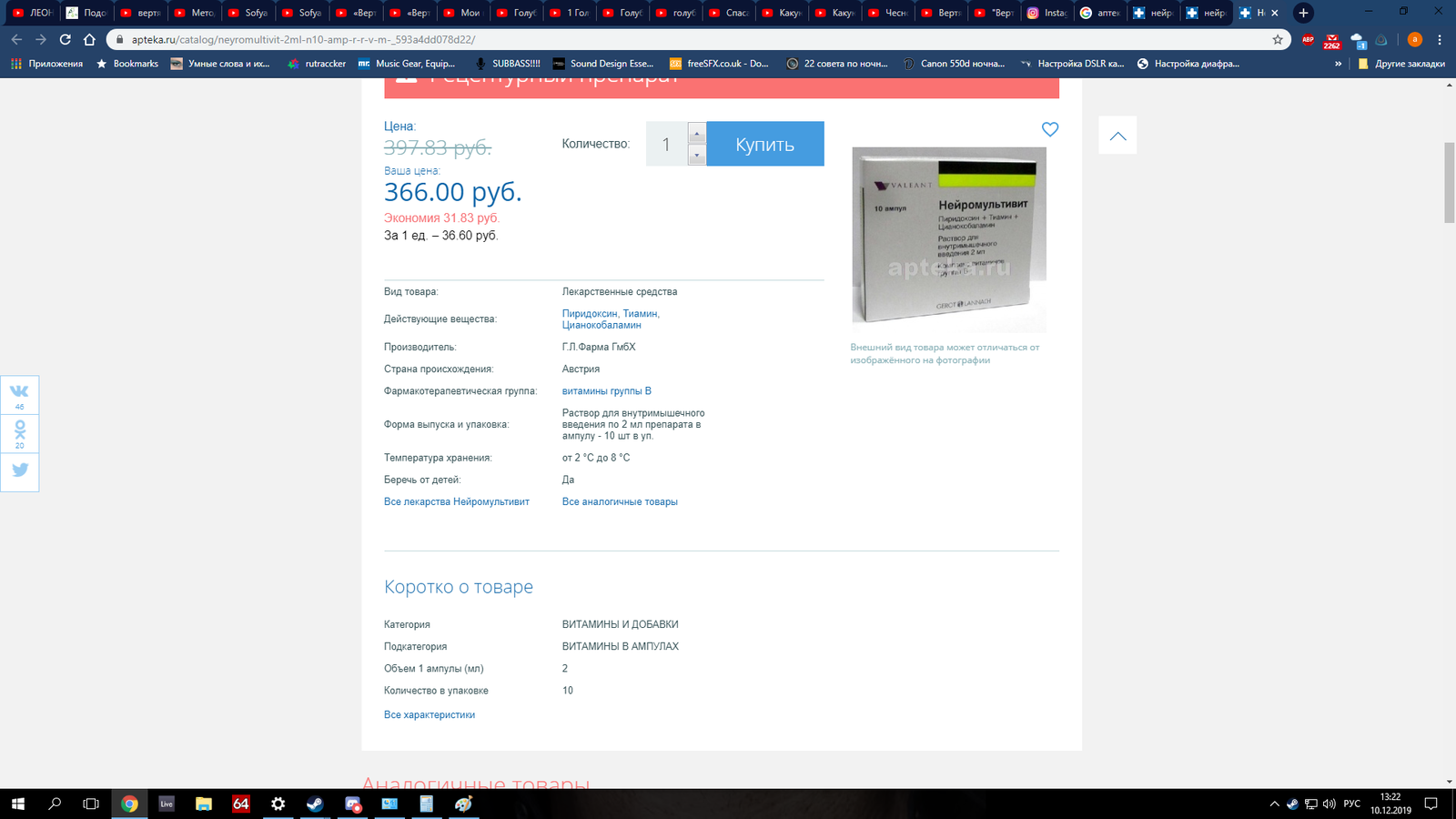
Task: Open calculator app on the taskbar
Action: click(427, 804)
